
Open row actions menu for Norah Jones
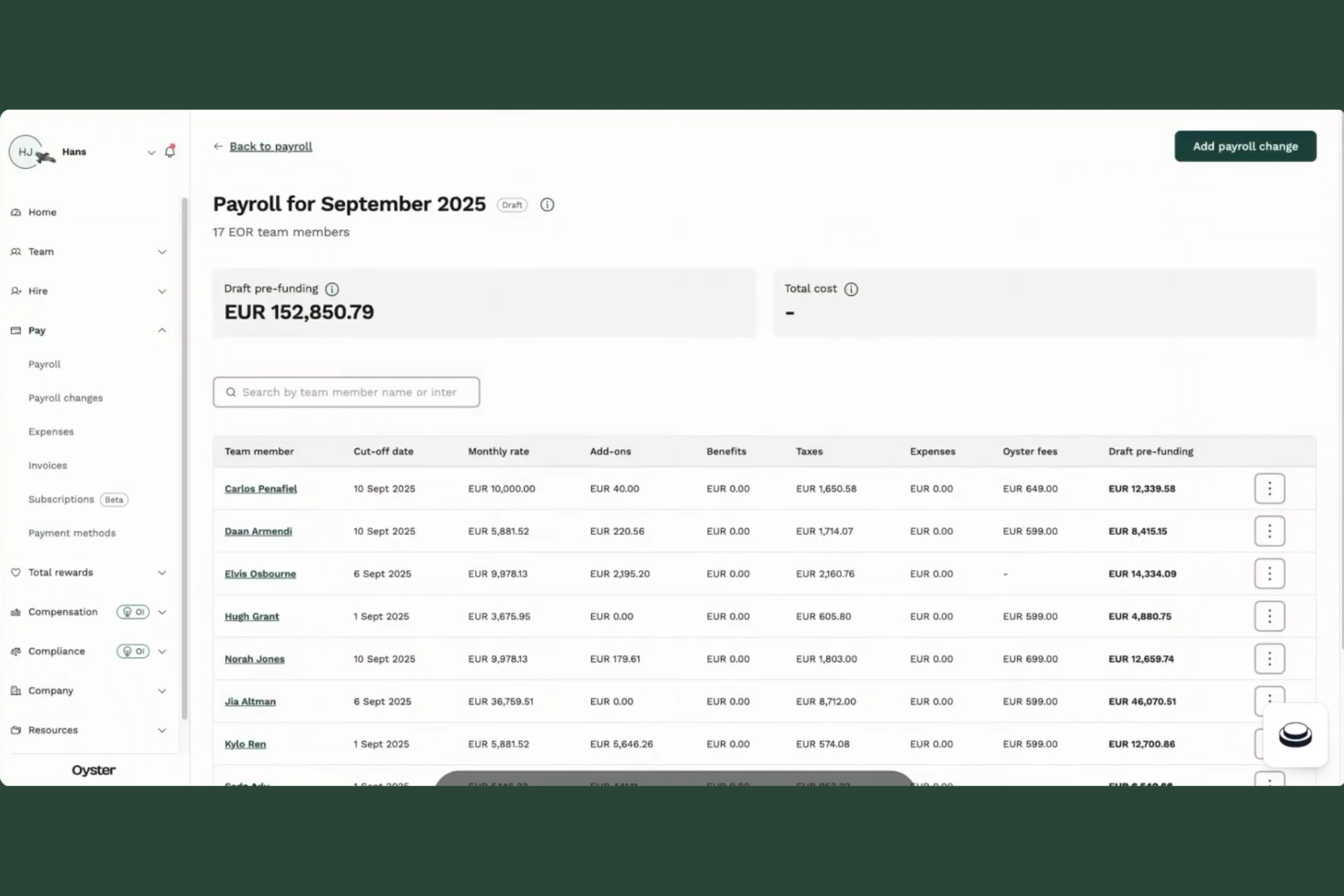click(x=1270, y=659)
